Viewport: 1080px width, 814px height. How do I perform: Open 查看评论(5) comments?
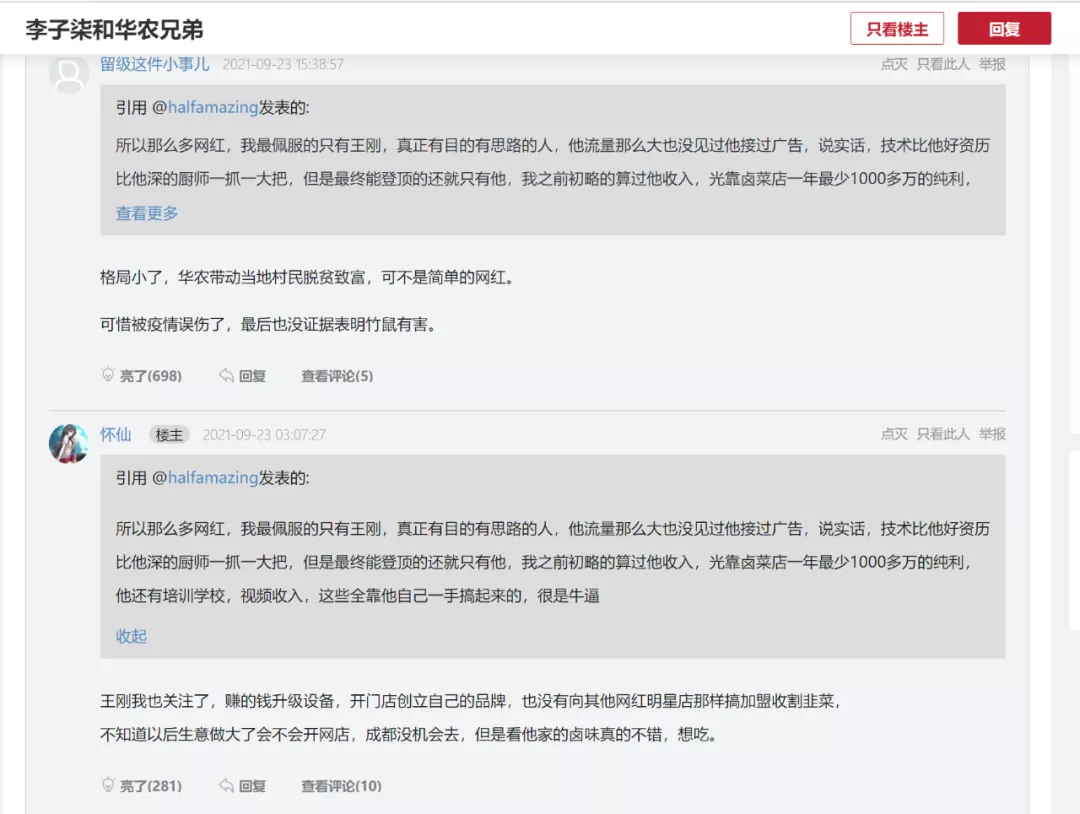tap(337, 375)
